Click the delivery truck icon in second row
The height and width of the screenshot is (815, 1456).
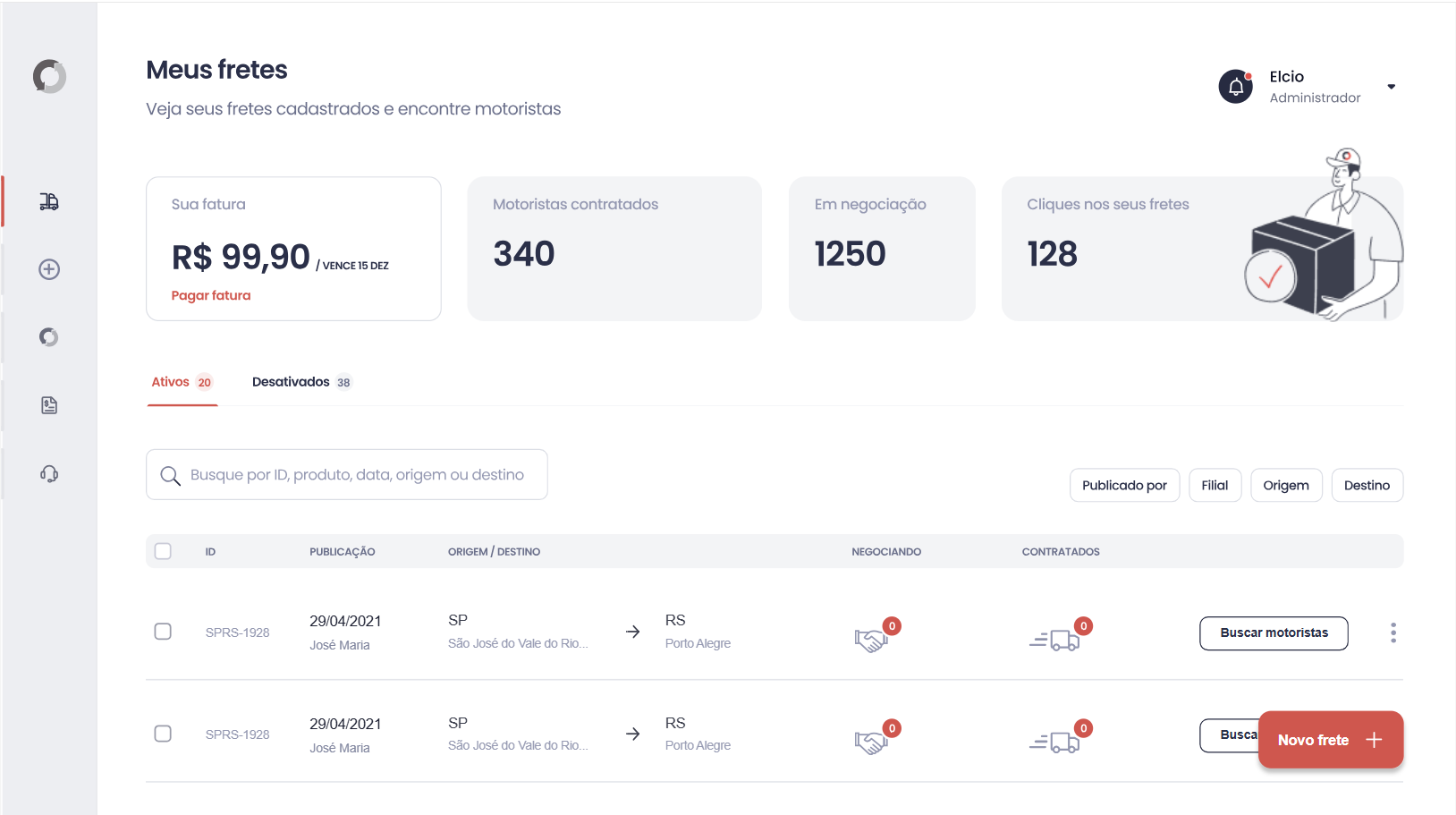(1055, 743)
